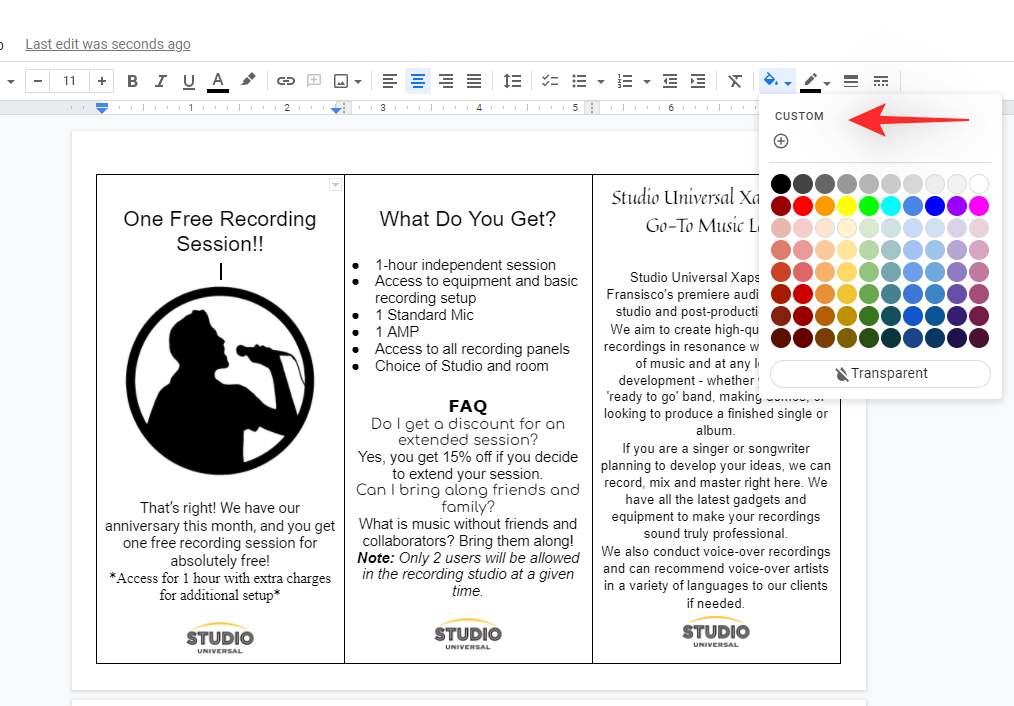This screenshot has width=1014, height=706.
Task: Click the checklist icon
Action: pos(550,81)
